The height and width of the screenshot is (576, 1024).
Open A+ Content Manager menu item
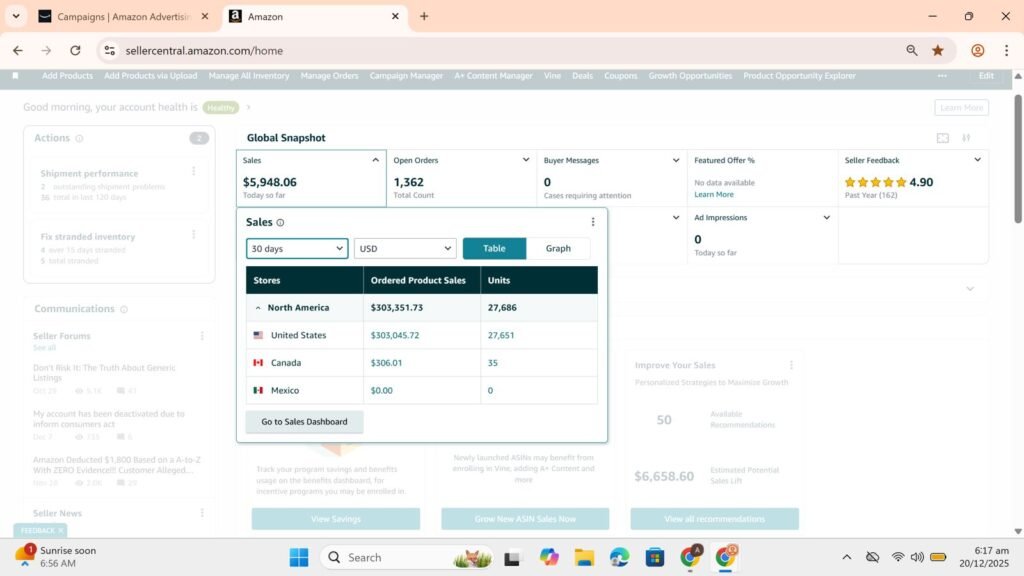(x=494, y=76)
